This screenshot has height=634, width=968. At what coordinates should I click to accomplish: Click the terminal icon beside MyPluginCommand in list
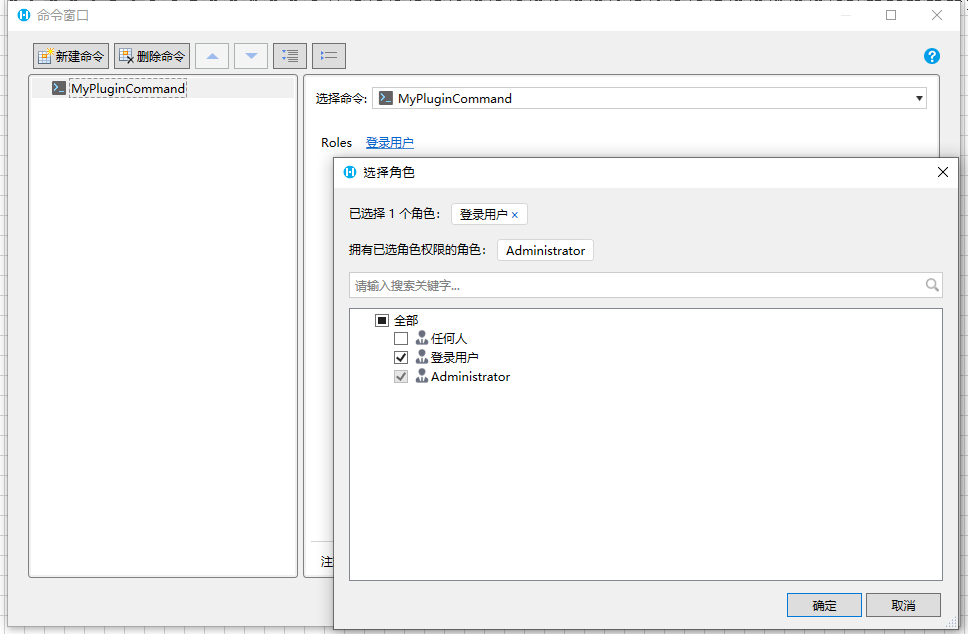click(x=59, y=88)
